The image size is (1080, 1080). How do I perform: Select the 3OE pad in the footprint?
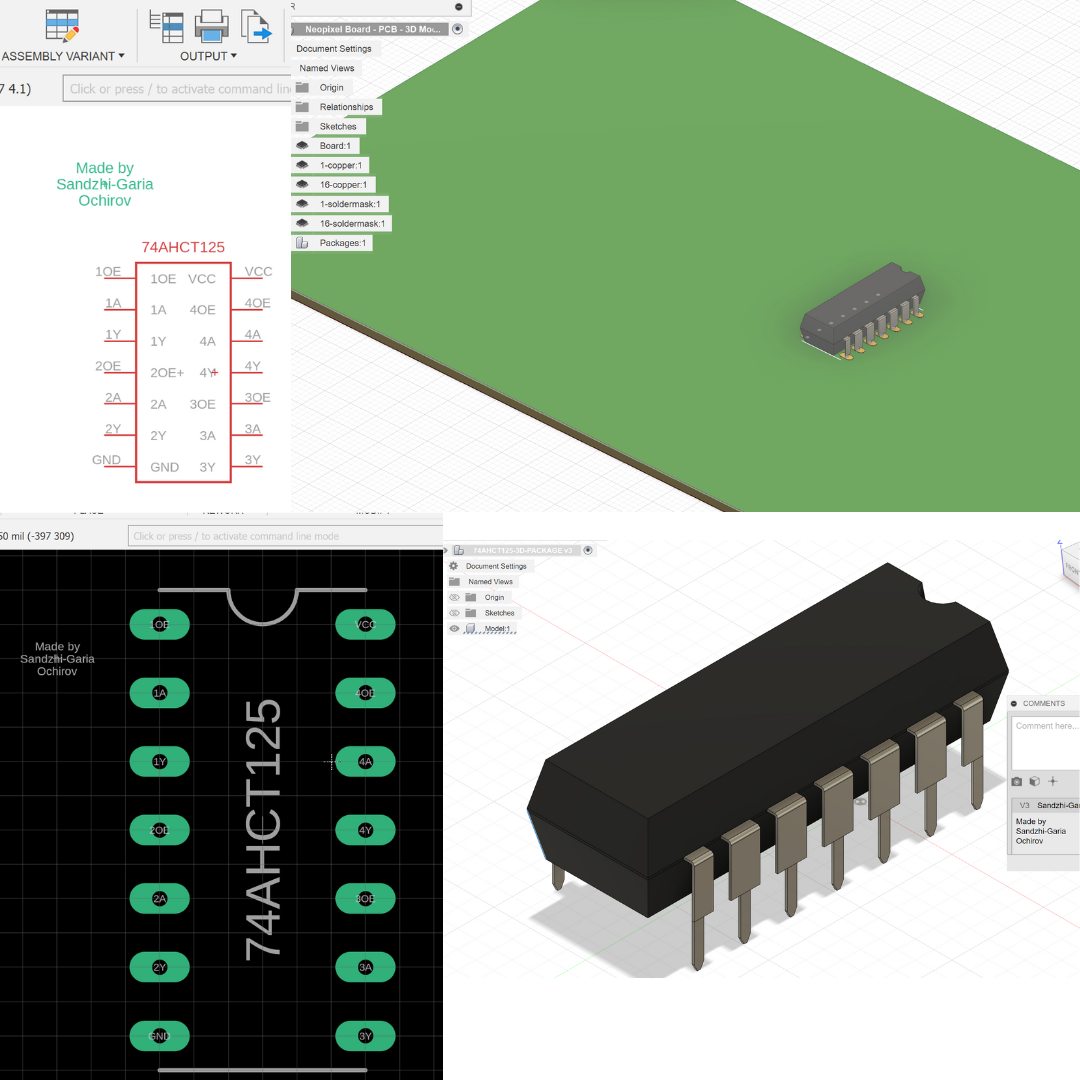365,899
